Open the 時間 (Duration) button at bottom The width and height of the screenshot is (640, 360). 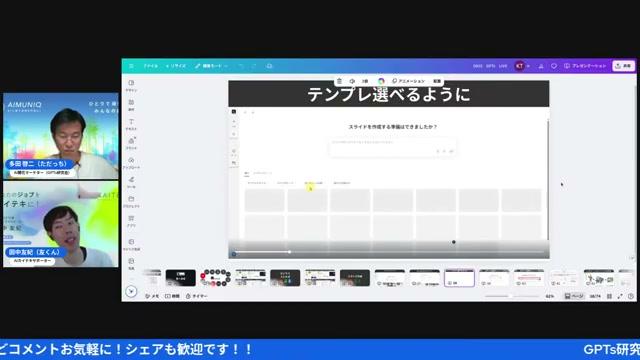coord(172,296)
